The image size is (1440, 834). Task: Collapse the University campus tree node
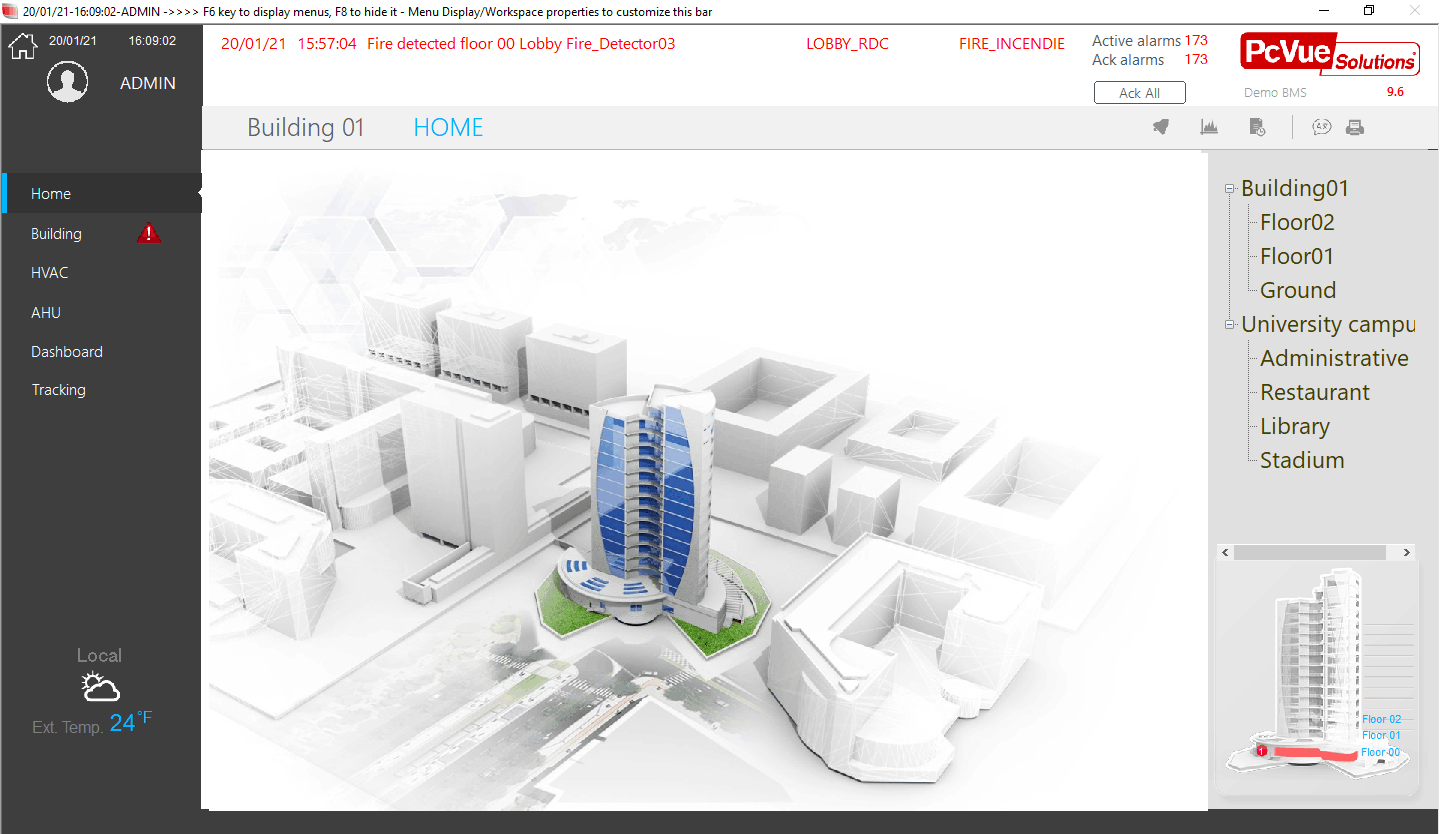1230,324
